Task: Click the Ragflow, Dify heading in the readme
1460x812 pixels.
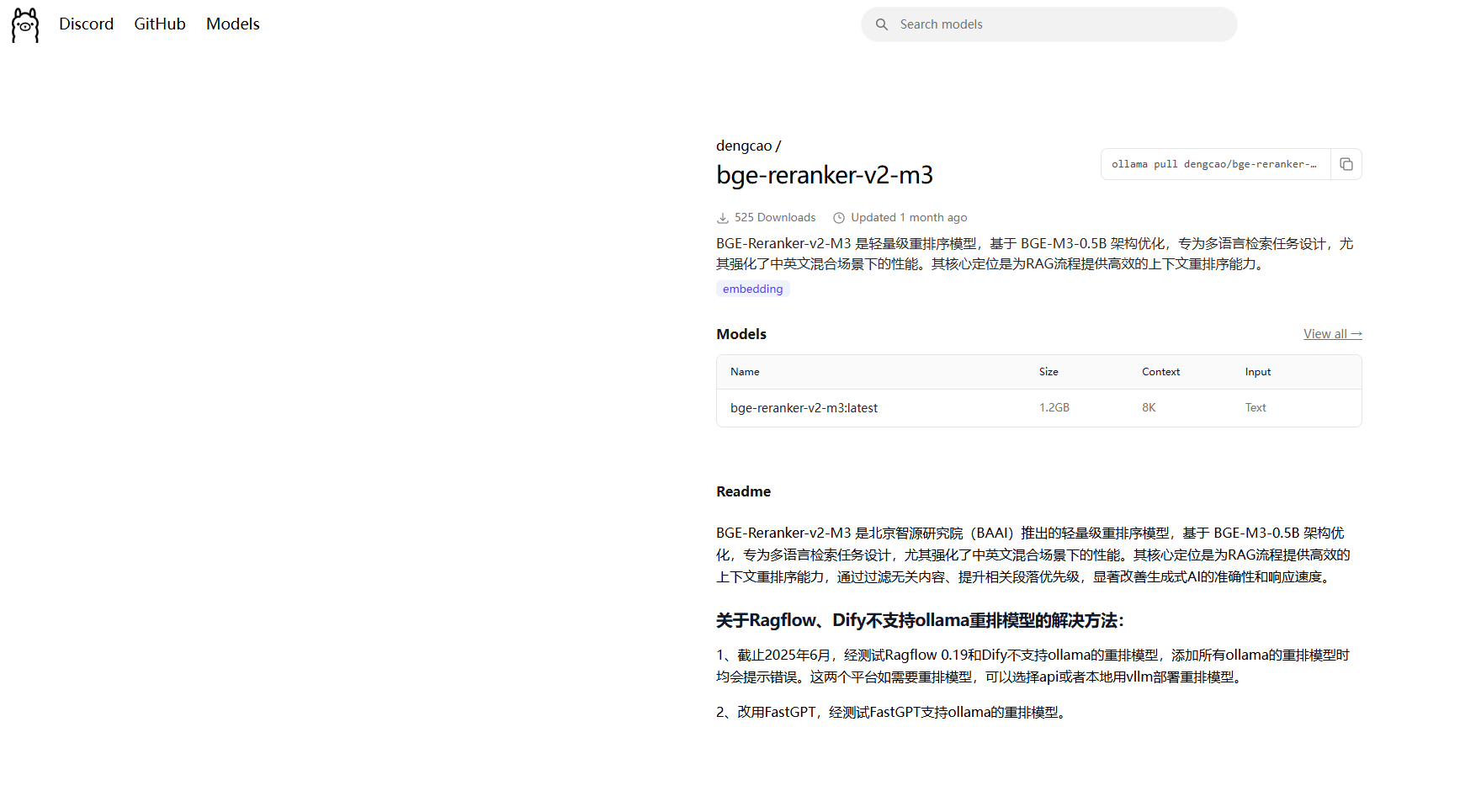Action: 920,621
